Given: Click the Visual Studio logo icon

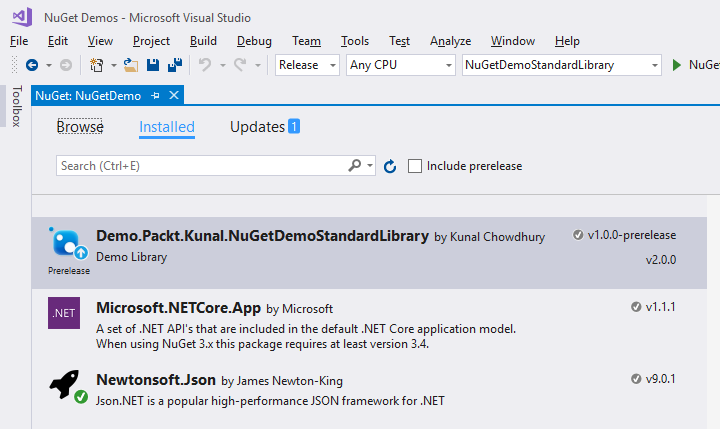Looking at the screenshot, I should click(x=22, y=17).
